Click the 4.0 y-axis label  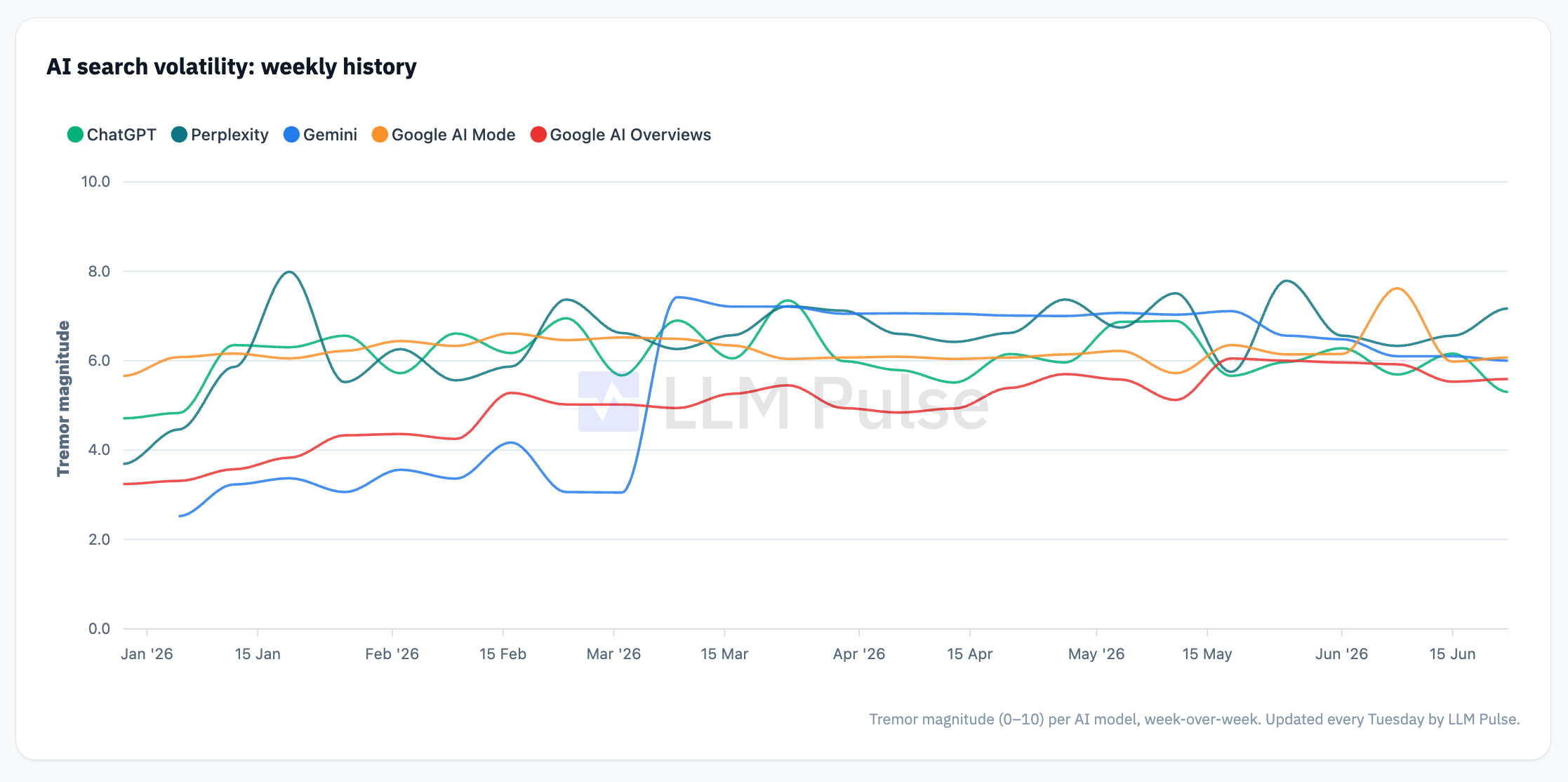pyautogui.click(x=99, y=450)
